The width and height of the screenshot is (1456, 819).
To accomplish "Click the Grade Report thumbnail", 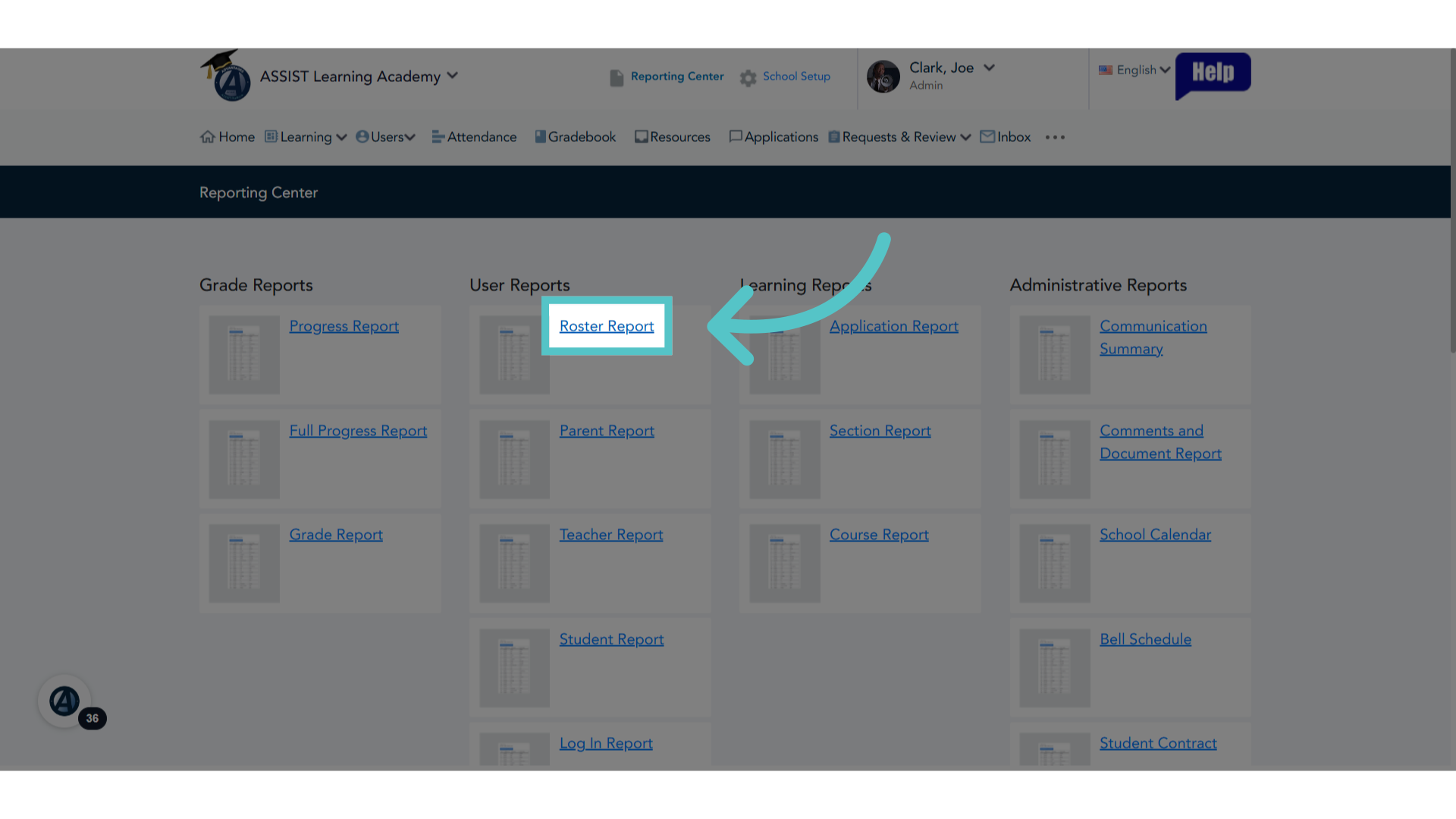I will click(x=244, y=563).
